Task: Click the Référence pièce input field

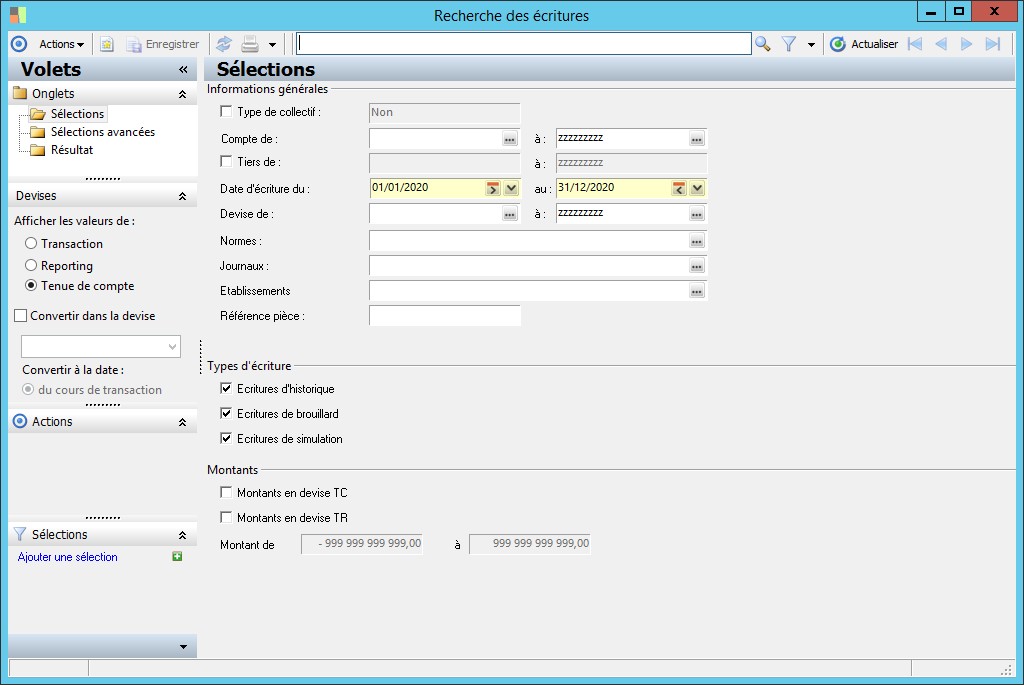Action: (445, 316)
